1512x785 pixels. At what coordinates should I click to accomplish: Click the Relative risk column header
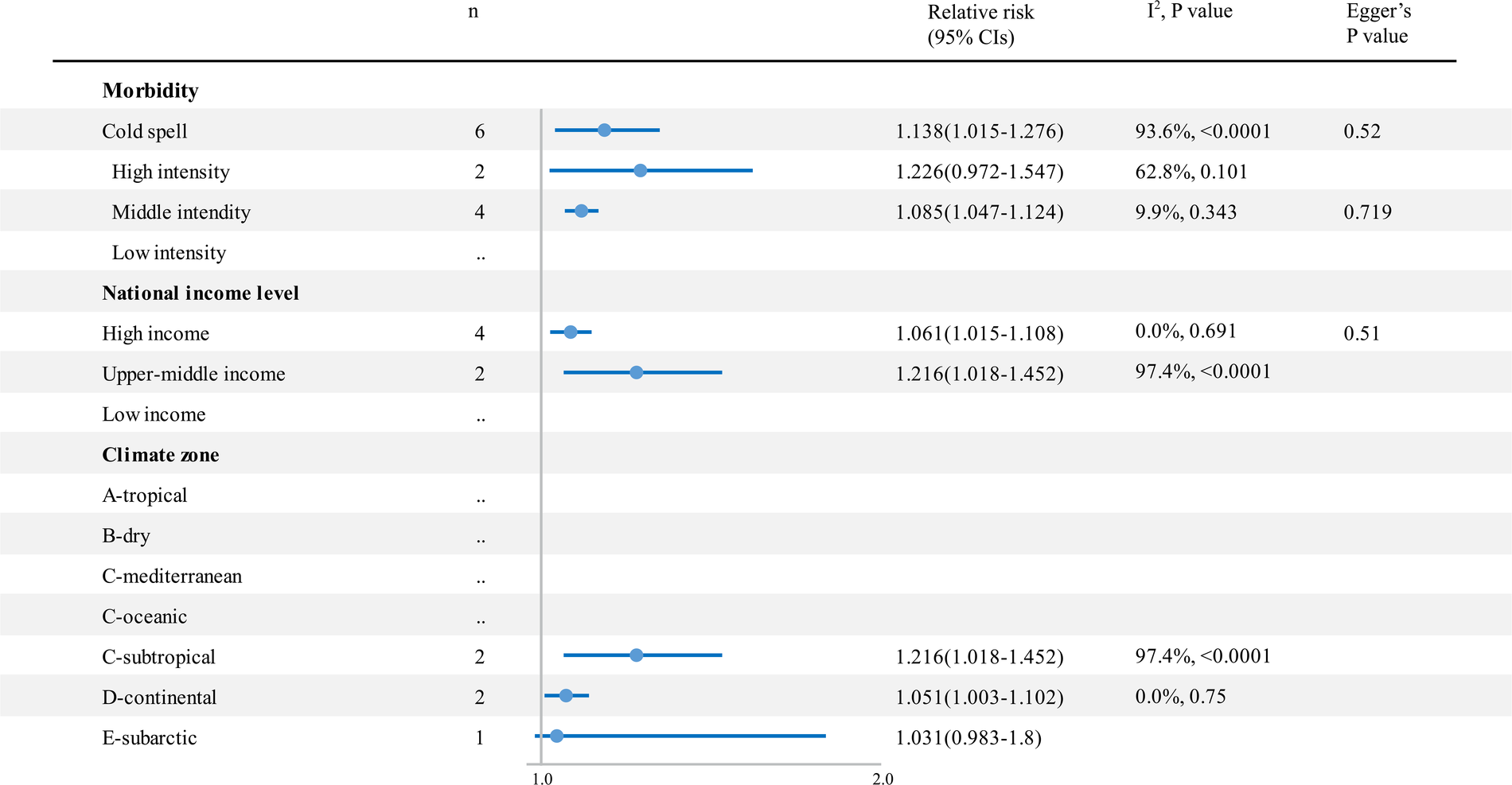[x=980, y=25]
